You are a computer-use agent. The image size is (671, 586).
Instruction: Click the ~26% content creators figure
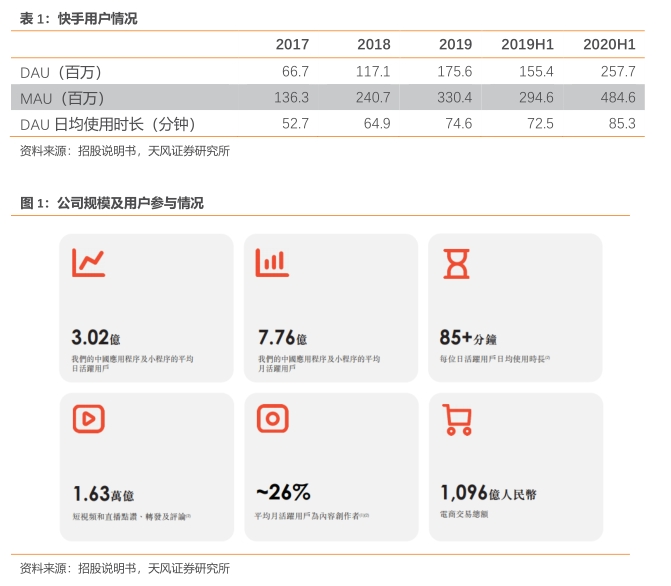(283, 492)
